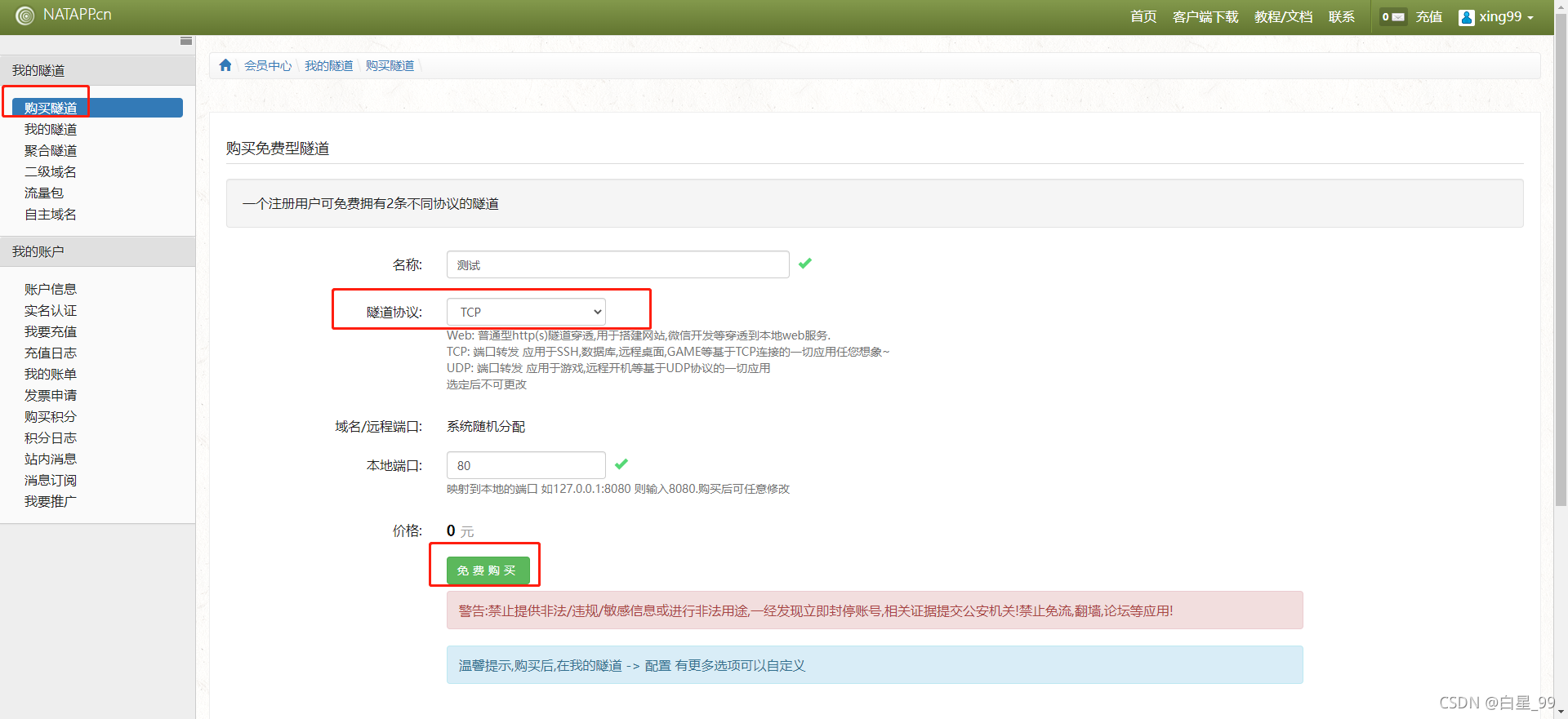The width and height of the screenshot is (1568, 719).
Task: Open 二级域名 in the sidebar
Action: coord(51,171)
